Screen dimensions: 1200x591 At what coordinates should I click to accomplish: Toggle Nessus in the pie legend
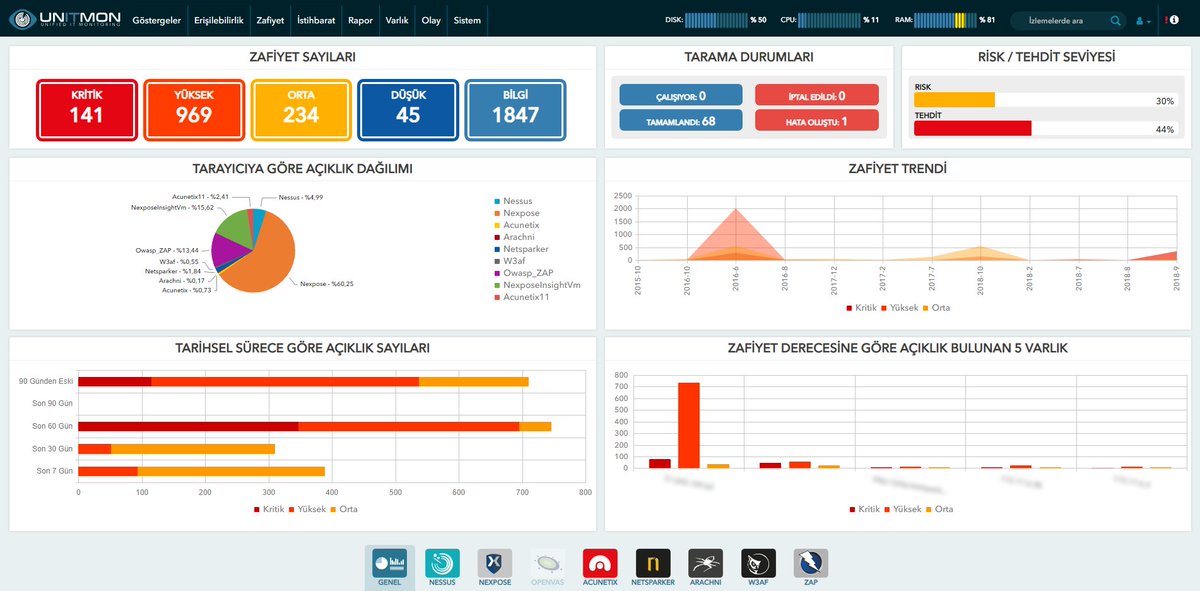tap(513, 201)
